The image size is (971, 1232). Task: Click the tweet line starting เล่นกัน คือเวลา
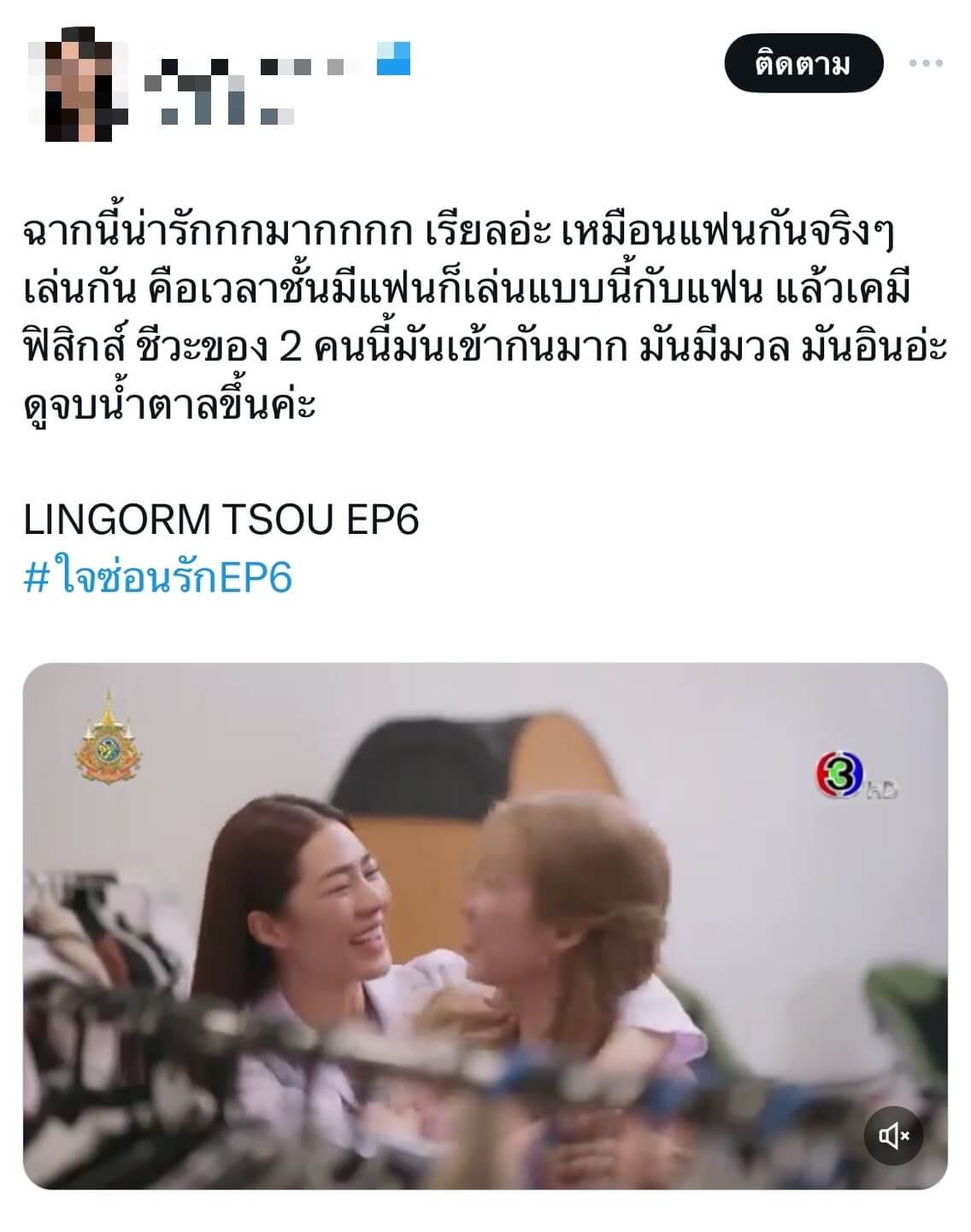point(467,290)
